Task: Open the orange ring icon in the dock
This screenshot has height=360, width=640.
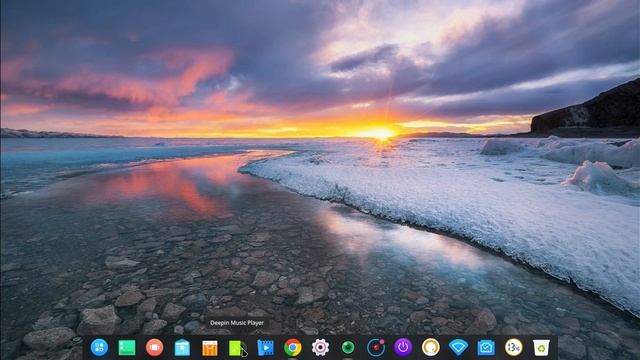Action: pos(431,347)
